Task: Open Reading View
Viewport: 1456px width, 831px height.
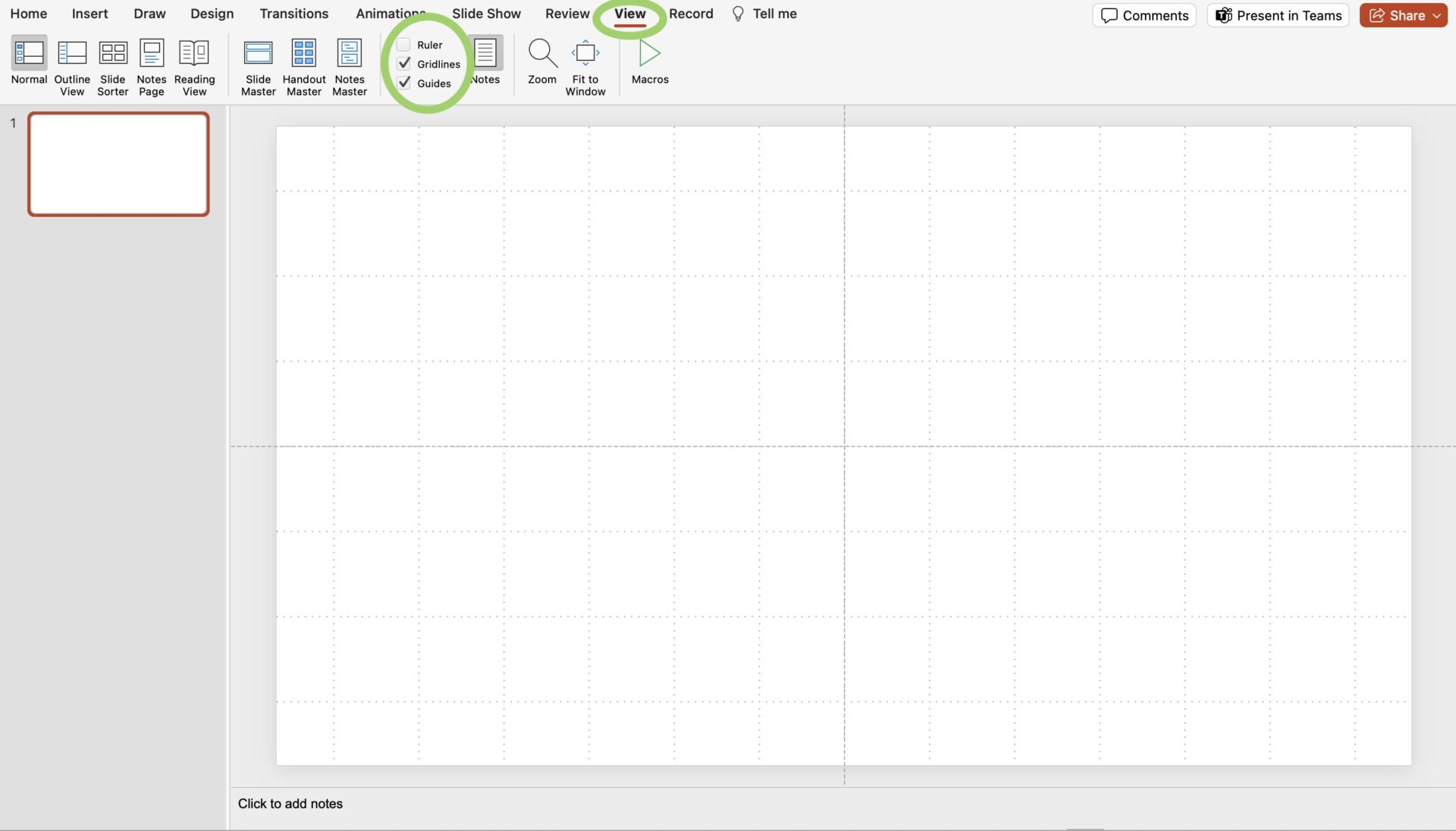Action: point(194,67)
